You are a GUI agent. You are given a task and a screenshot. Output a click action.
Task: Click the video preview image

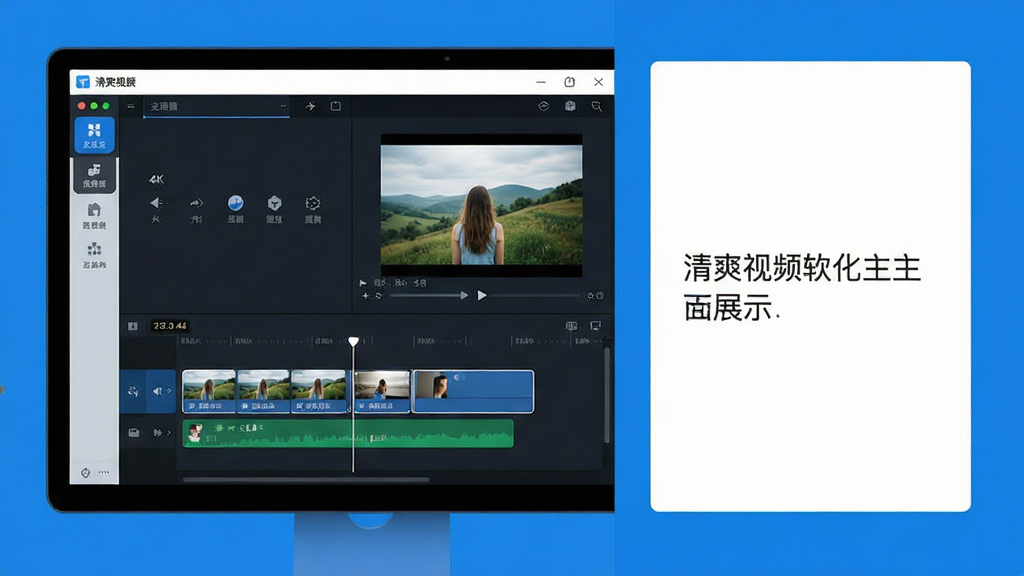click(x=481, y=205)
